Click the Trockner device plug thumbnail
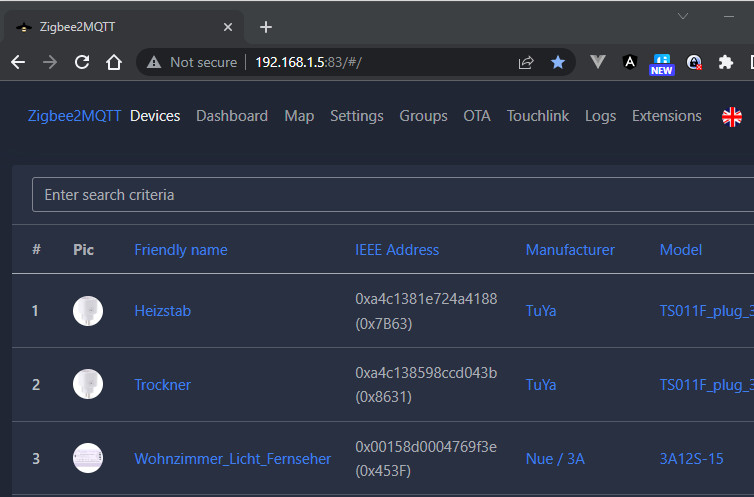This screenshot has width=754, height=497. click(88, 385)
